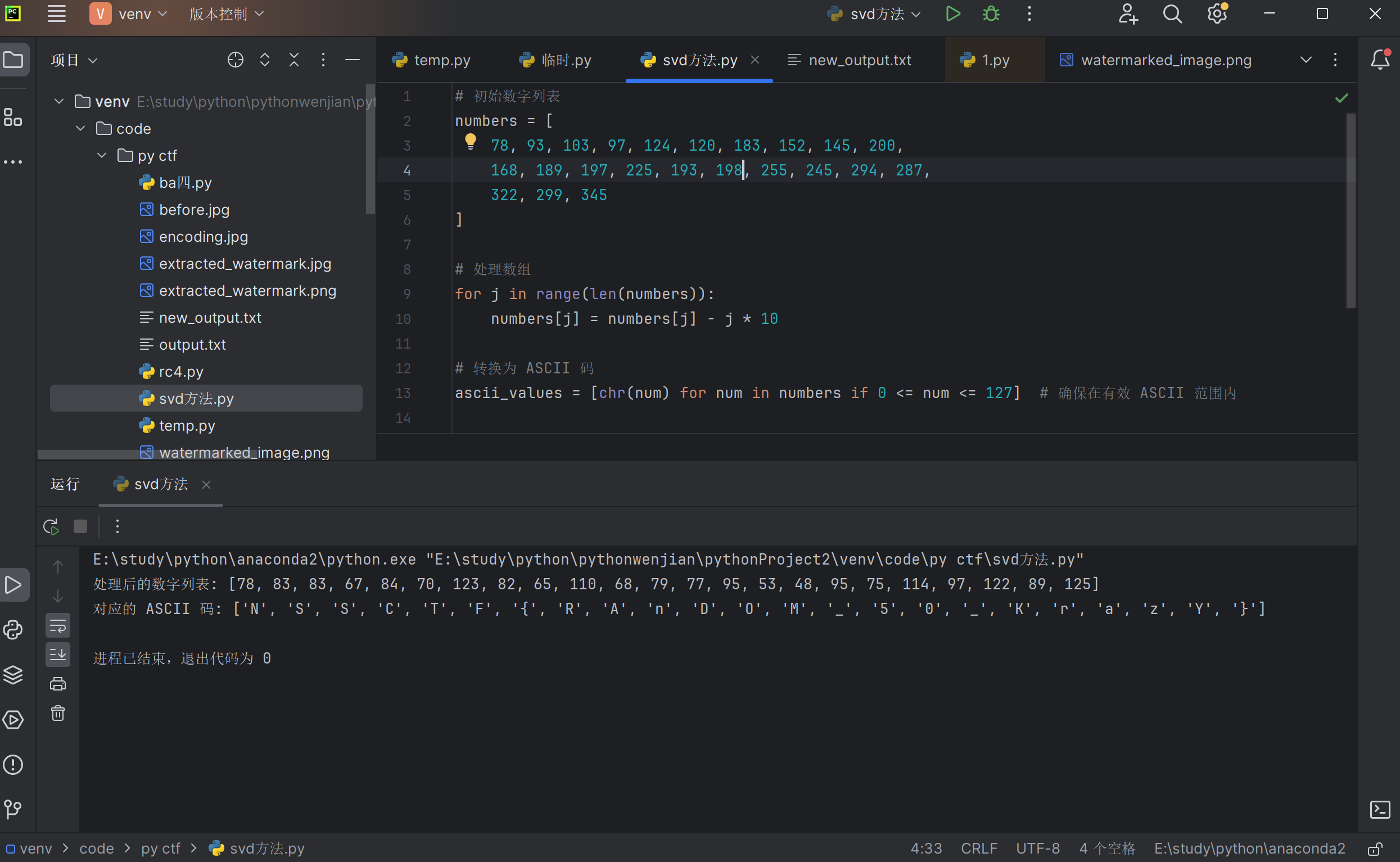Image resolution: width=1400 pixels, height=862 pixels.
Task: Run the svd方法 configuration
Action: pos(952,13)
